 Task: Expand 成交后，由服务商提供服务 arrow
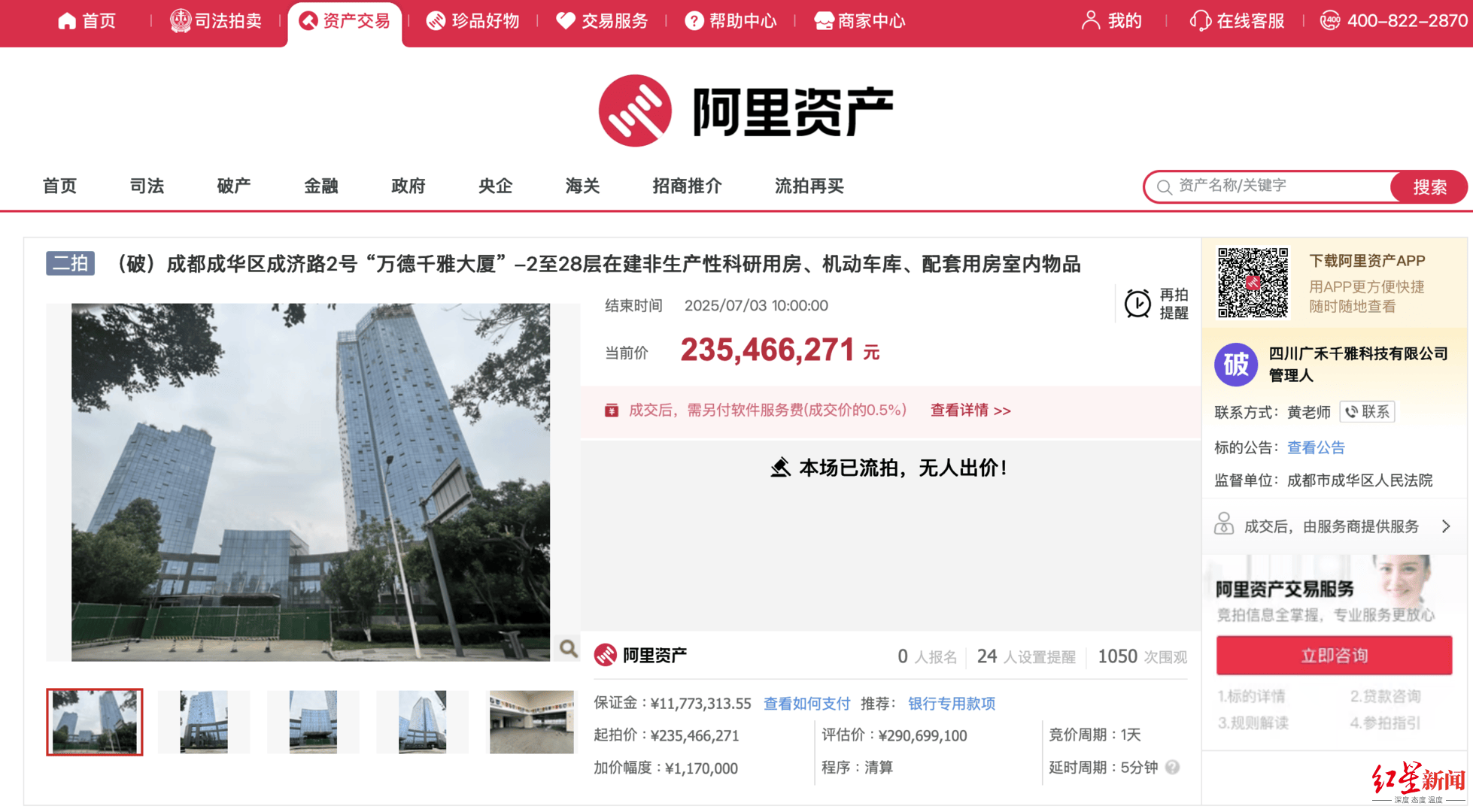click(x=1446, y=526)
